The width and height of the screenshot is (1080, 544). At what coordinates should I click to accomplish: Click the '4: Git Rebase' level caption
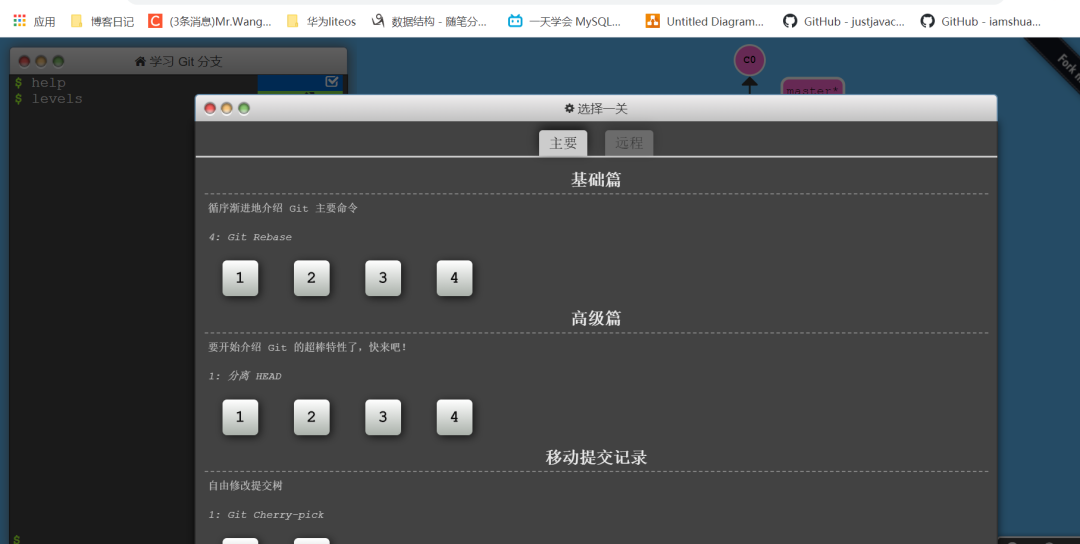point(250,237)
